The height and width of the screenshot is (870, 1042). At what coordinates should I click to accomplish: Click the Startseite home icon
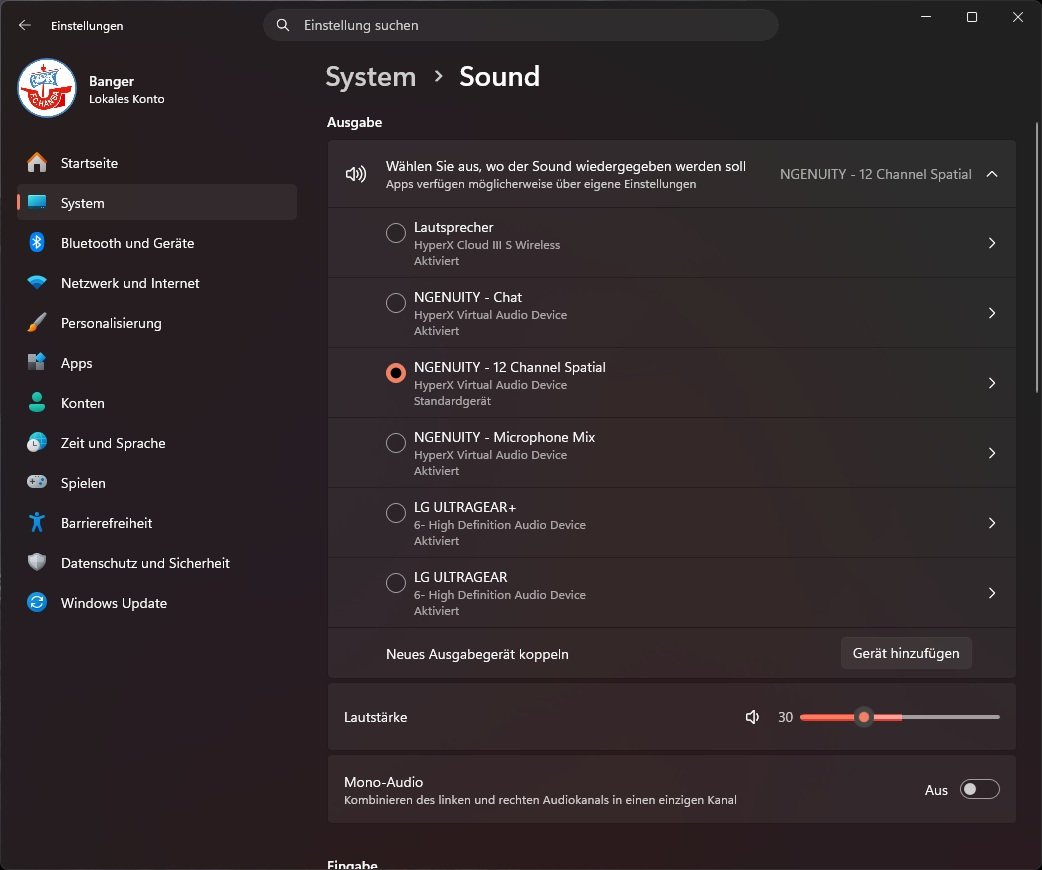pyautogui.click(x=37, y=163)
